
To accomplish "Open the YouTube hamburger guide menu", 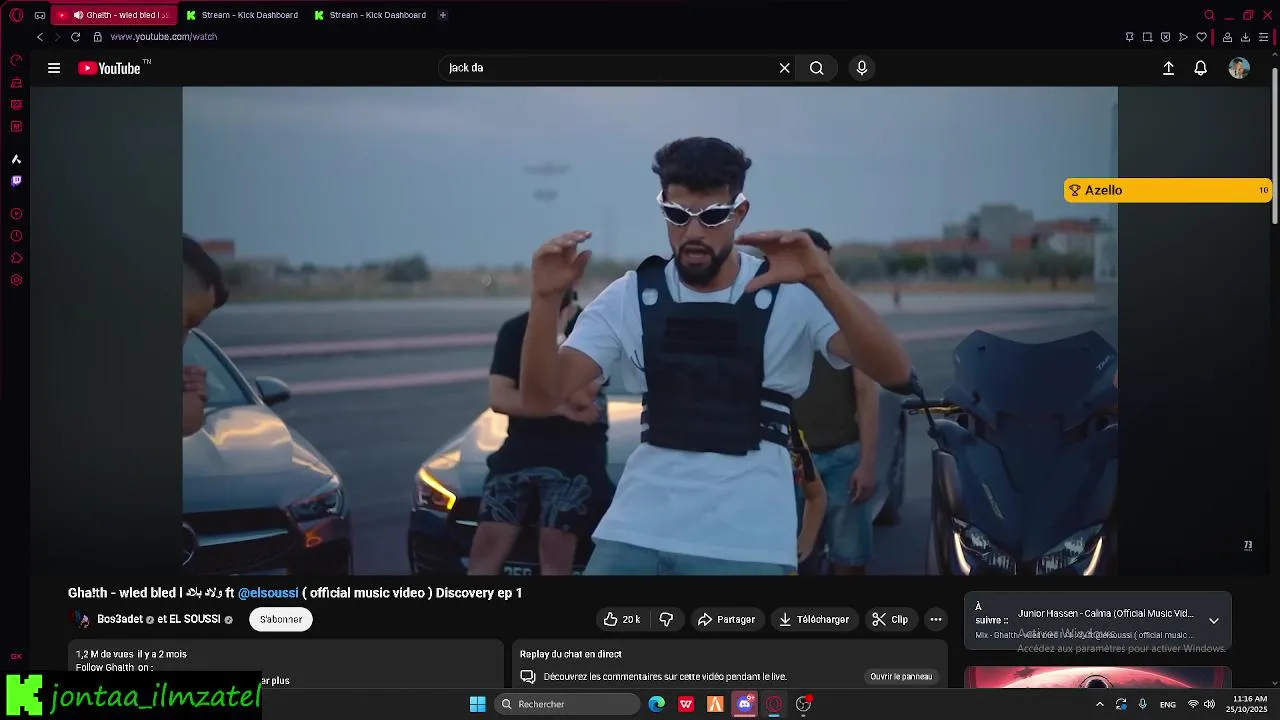I will [54, 68].
